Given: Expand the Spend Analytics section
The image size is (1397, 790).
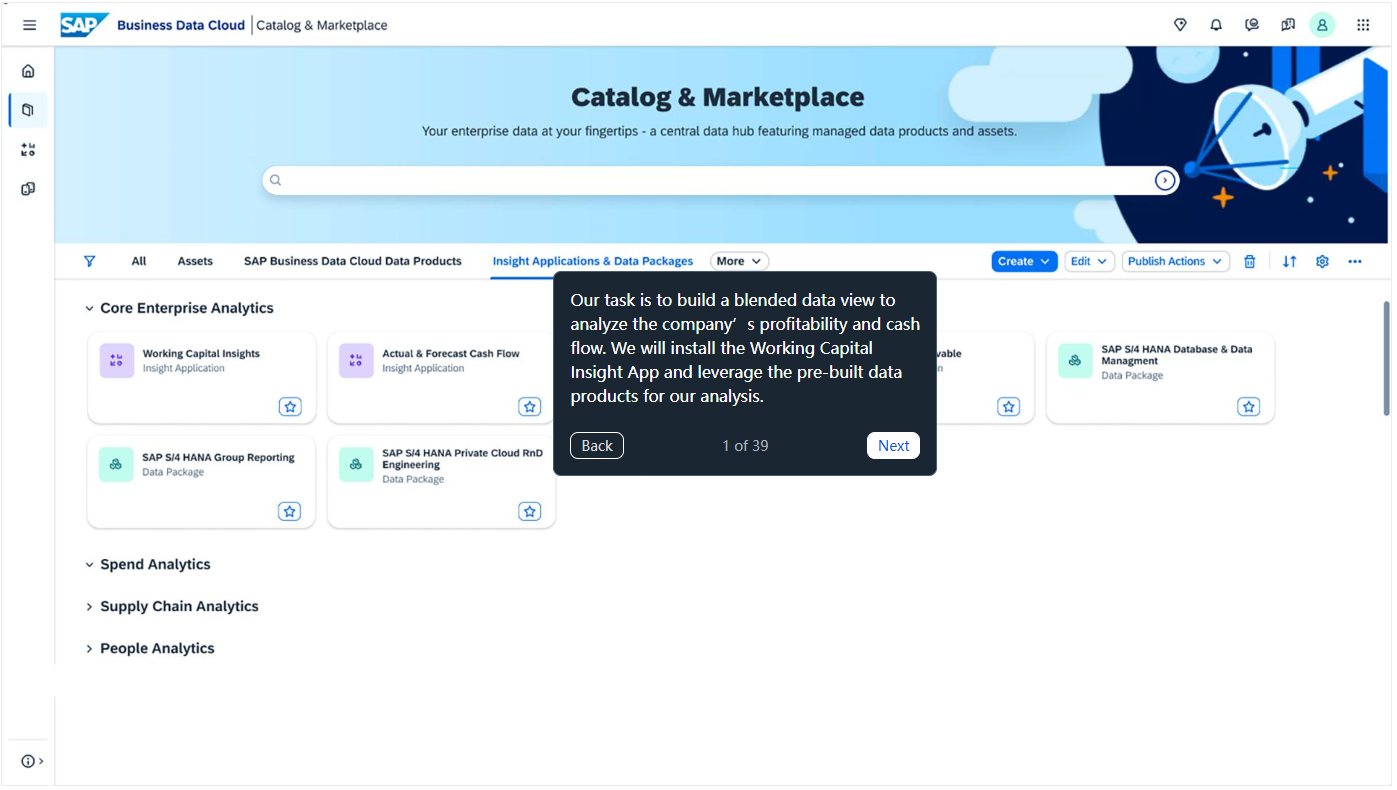Looking at the screenshot, I should [x=89, y=565].
